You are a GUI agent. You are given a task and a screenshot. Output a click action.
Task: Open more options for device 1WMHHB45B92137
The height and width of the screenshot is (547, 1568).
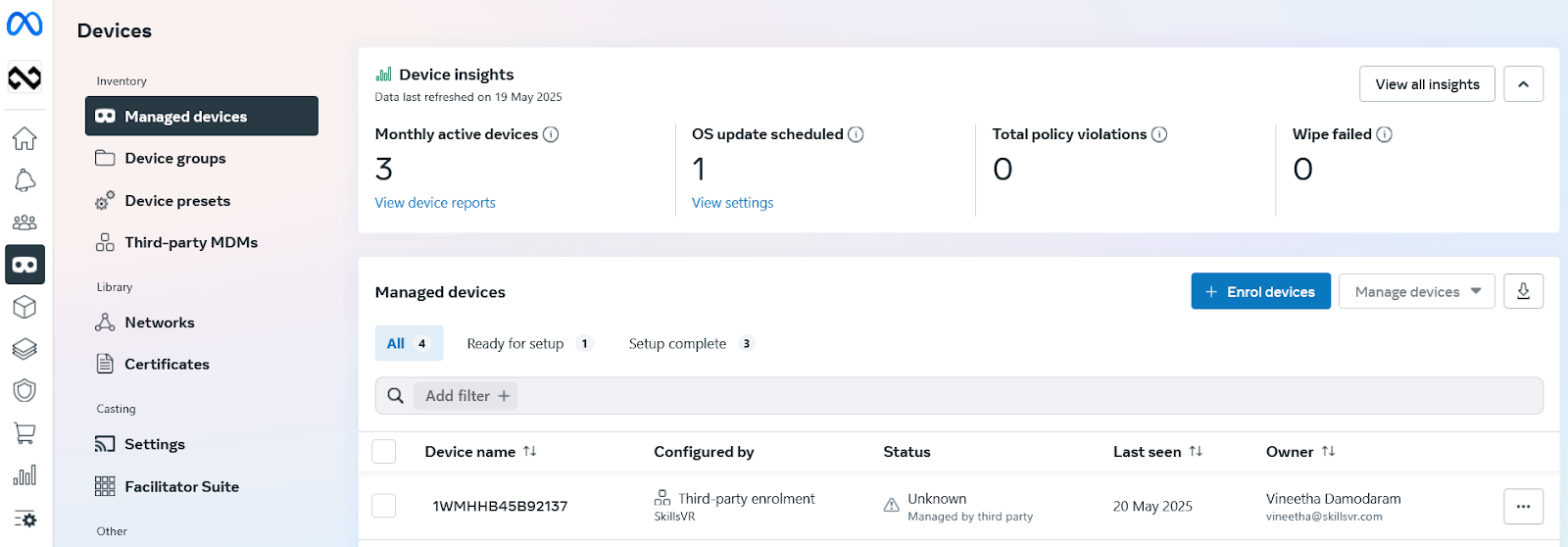click(1523, 507)
